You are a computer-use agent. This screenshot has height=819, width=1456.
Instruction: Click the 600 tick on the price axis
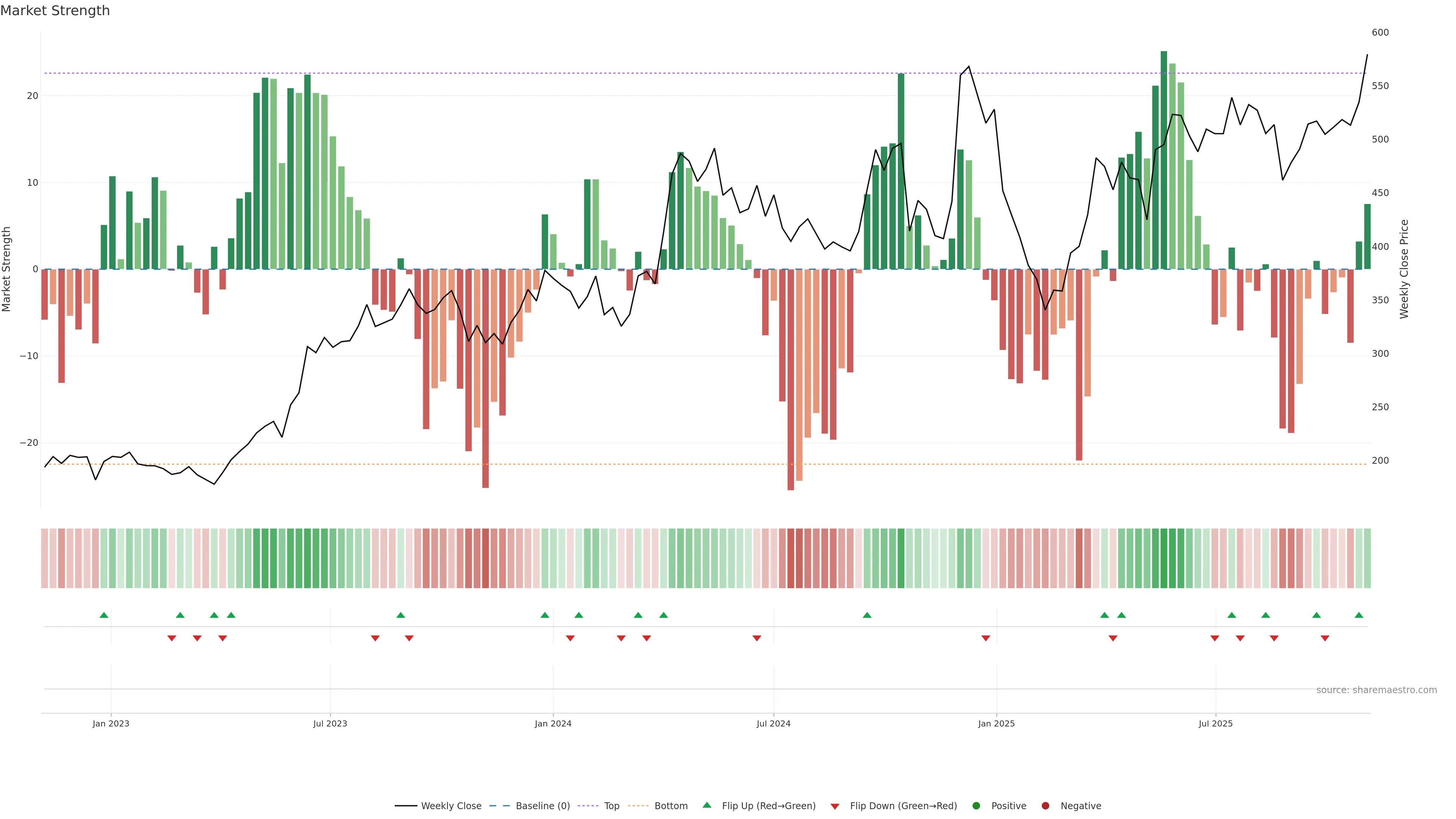(x=1380, y=32)
